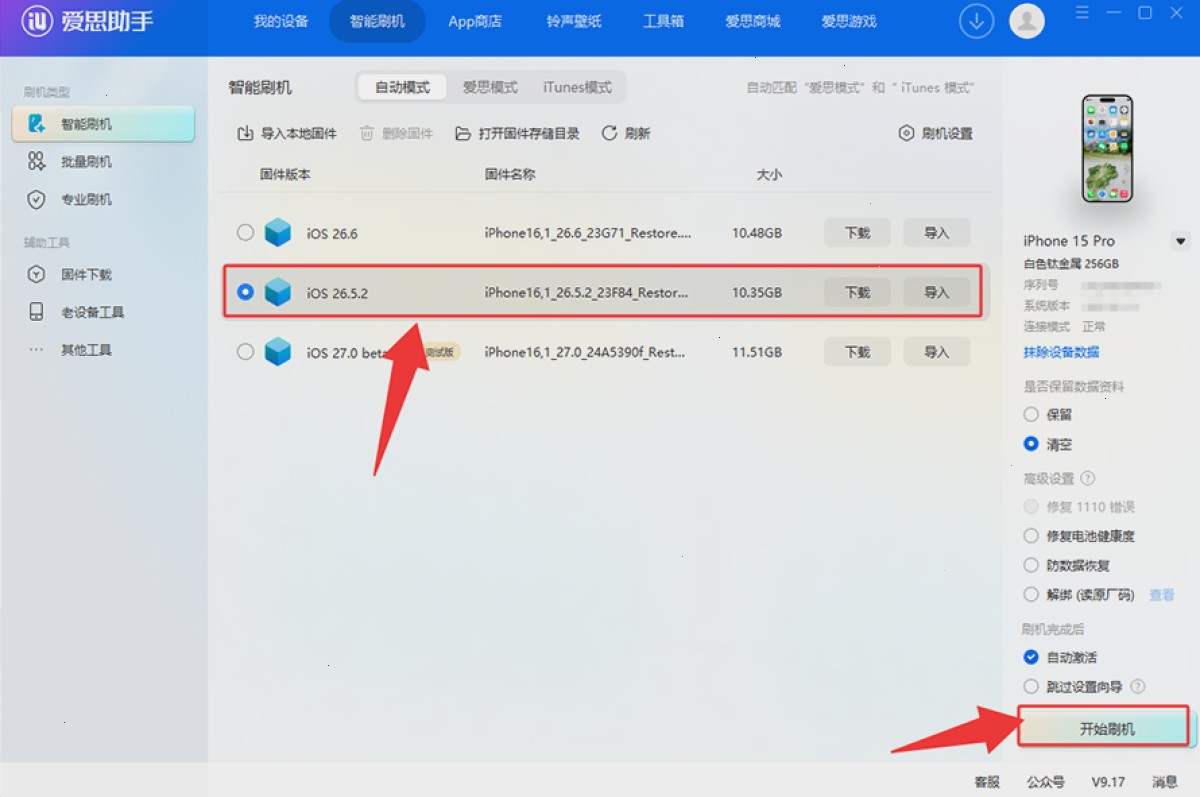Open 爱思商城 tab
This screenshot has width=1200, height=797.
pos(753,21)
